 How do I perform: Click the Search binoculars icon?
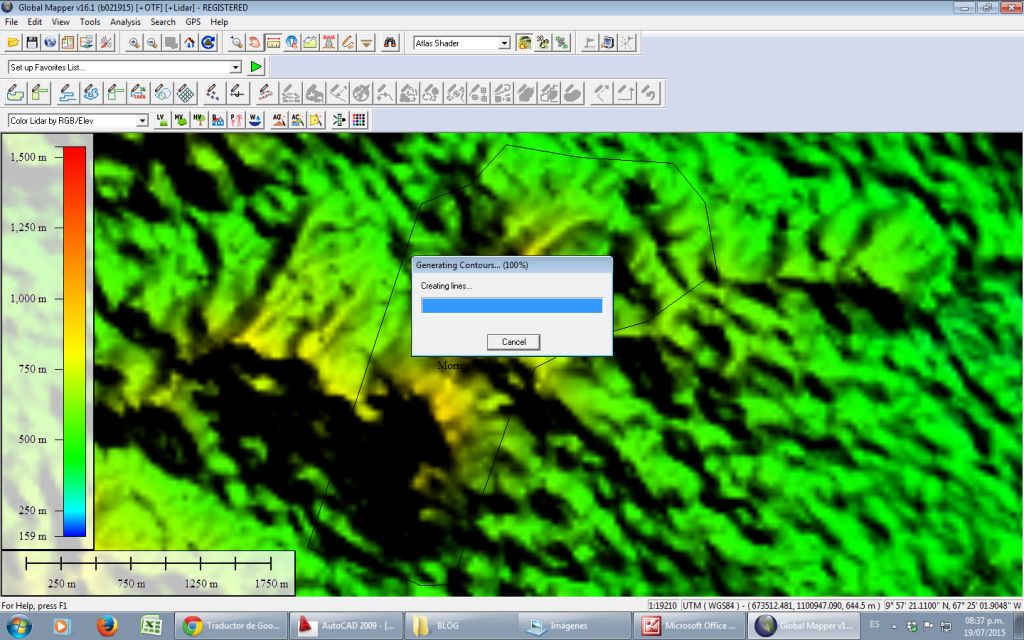pos(391,42)
